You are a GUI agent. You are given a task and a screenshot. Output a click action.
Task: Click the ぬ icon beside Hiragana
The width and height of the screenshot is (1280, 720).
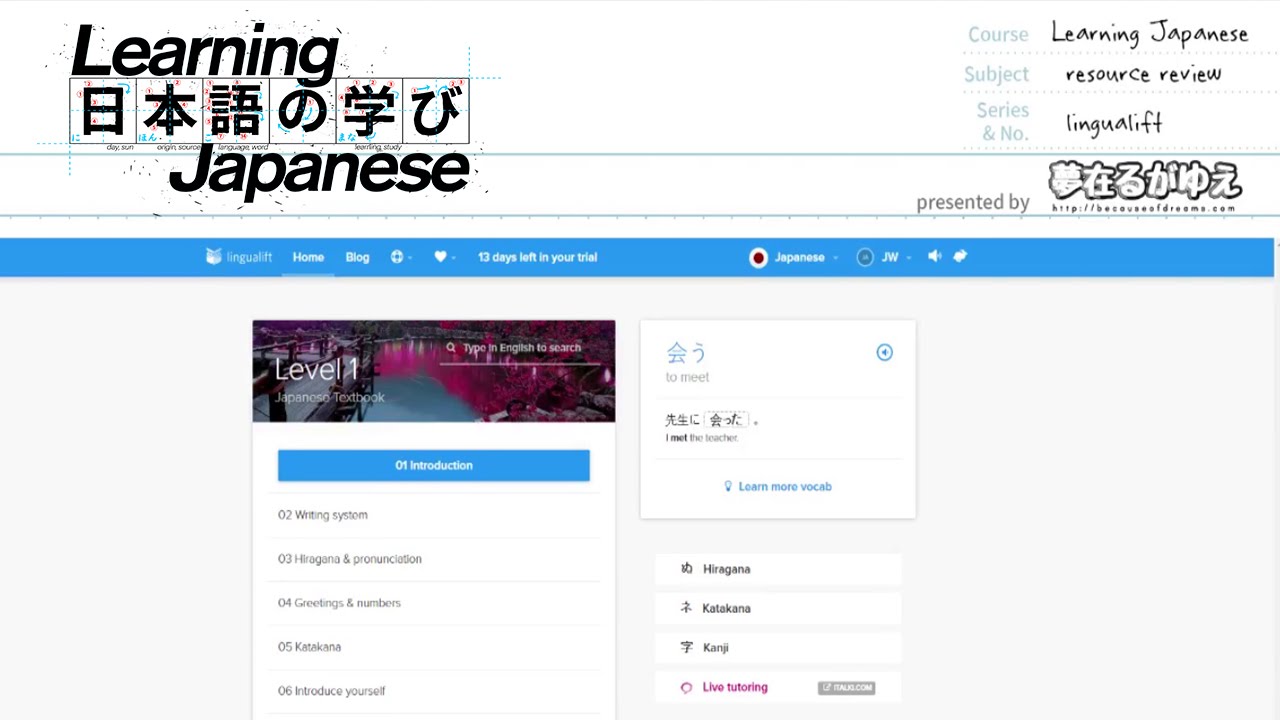click(686, 569)
